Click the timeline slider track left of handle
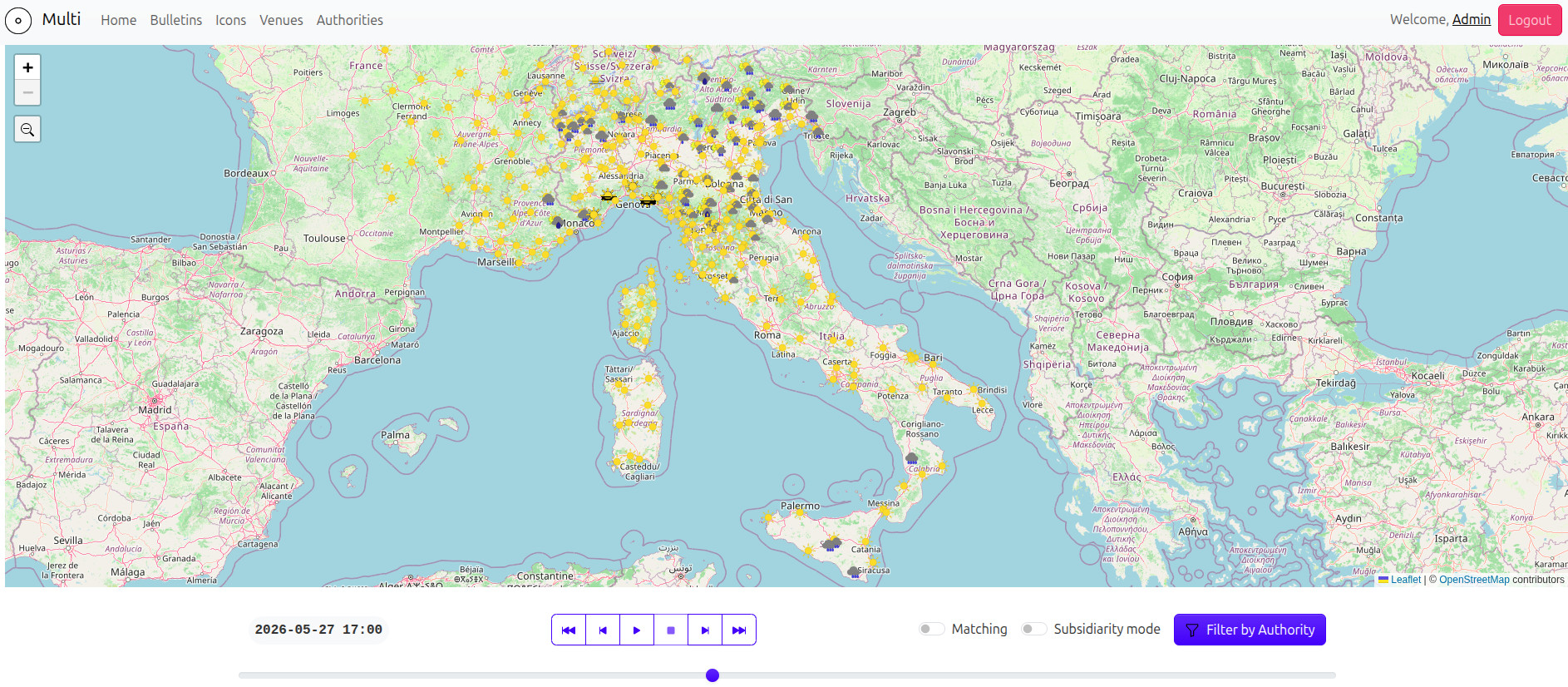 (472, 675)
